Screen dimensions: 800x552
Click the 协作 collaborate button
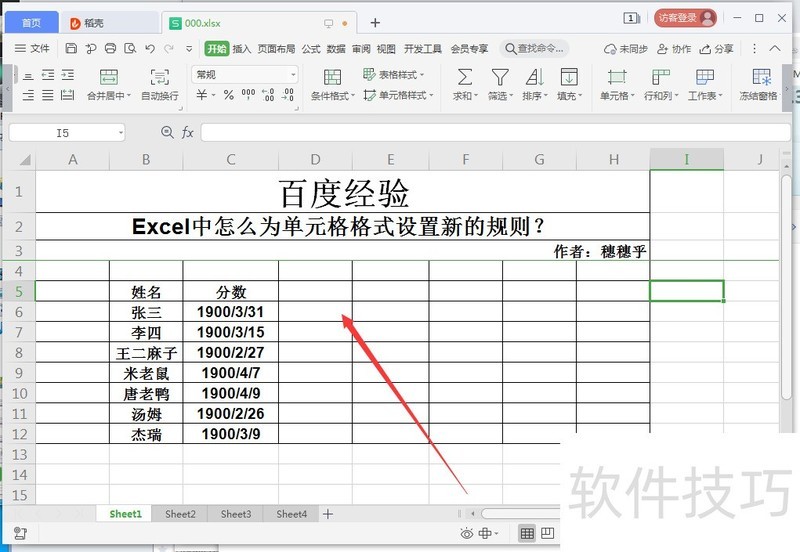pos(674,48)
